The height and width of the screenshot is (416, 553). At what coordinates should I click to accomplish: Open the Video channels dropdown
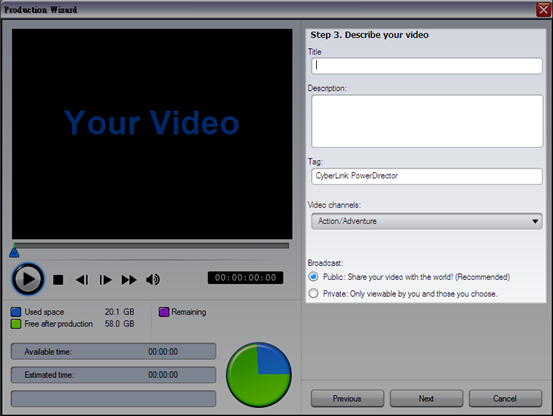click(427, 221)
